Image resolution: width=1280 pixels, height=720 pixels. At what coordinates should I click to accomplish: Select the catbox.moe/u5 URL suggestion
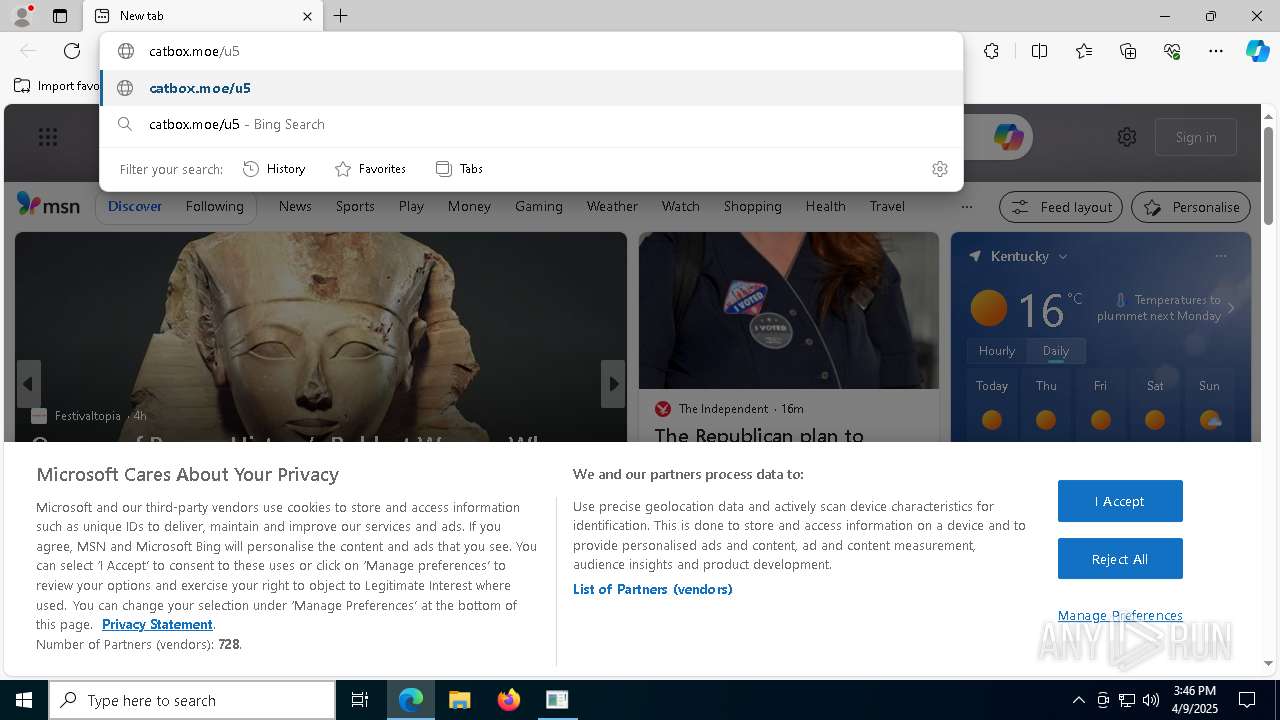[531, 88]
